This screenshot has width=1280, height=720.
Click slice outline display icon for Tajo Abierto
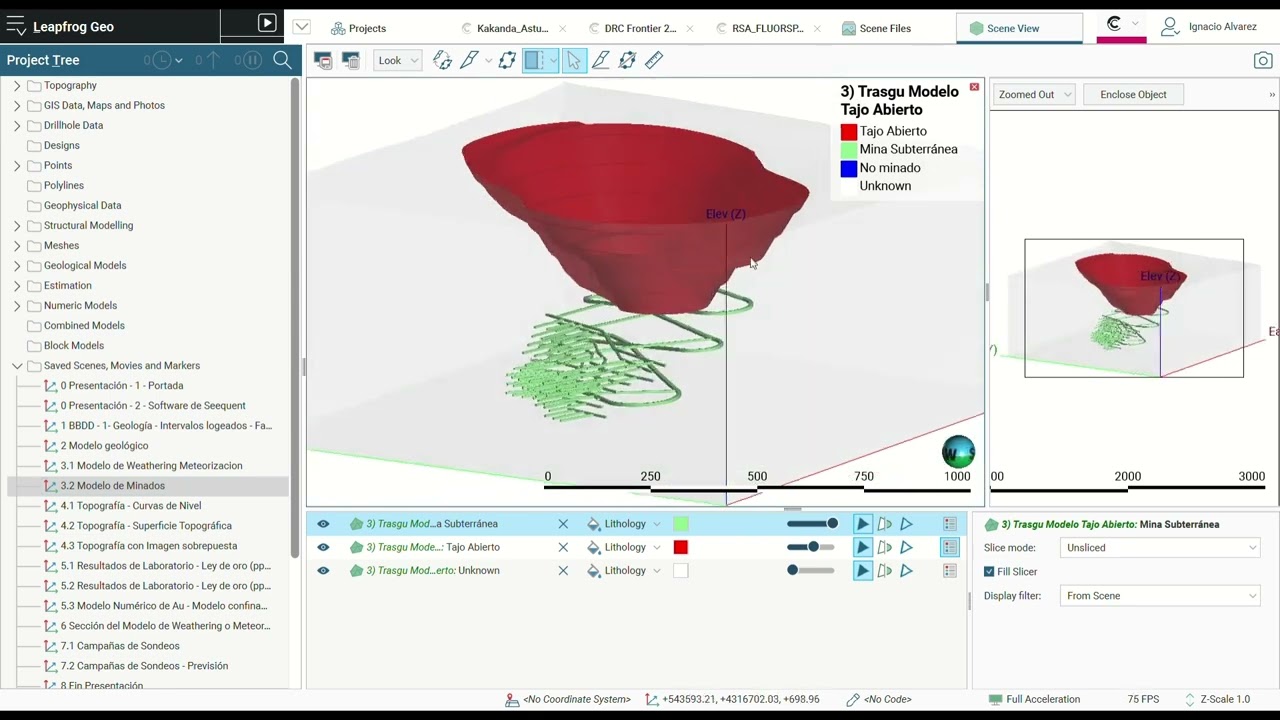pyautogui.click(x=884, y=547)
